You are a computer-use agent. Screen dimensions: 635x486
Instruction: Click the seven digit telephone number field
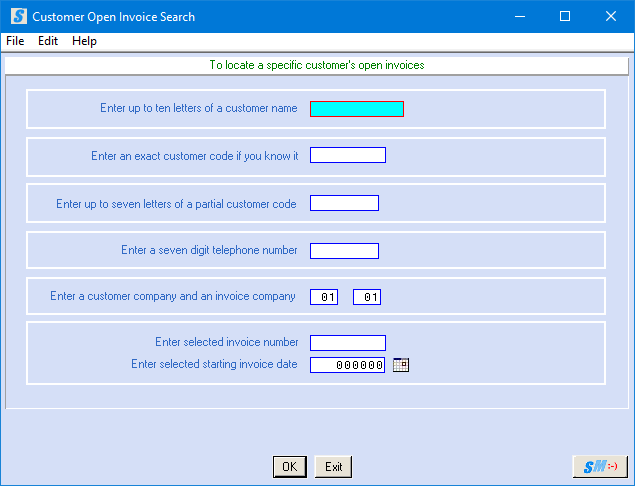(344, 250)
